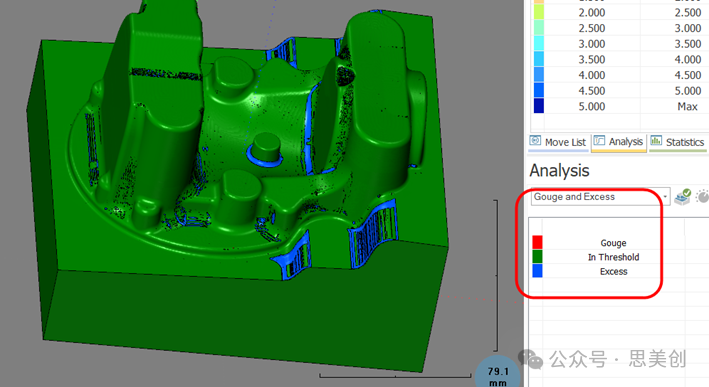Select the 3.500 upper-bound cell in the 3.000 row
Image resolution: width=709 pixels, height=387 pixels.
point(688,44)
